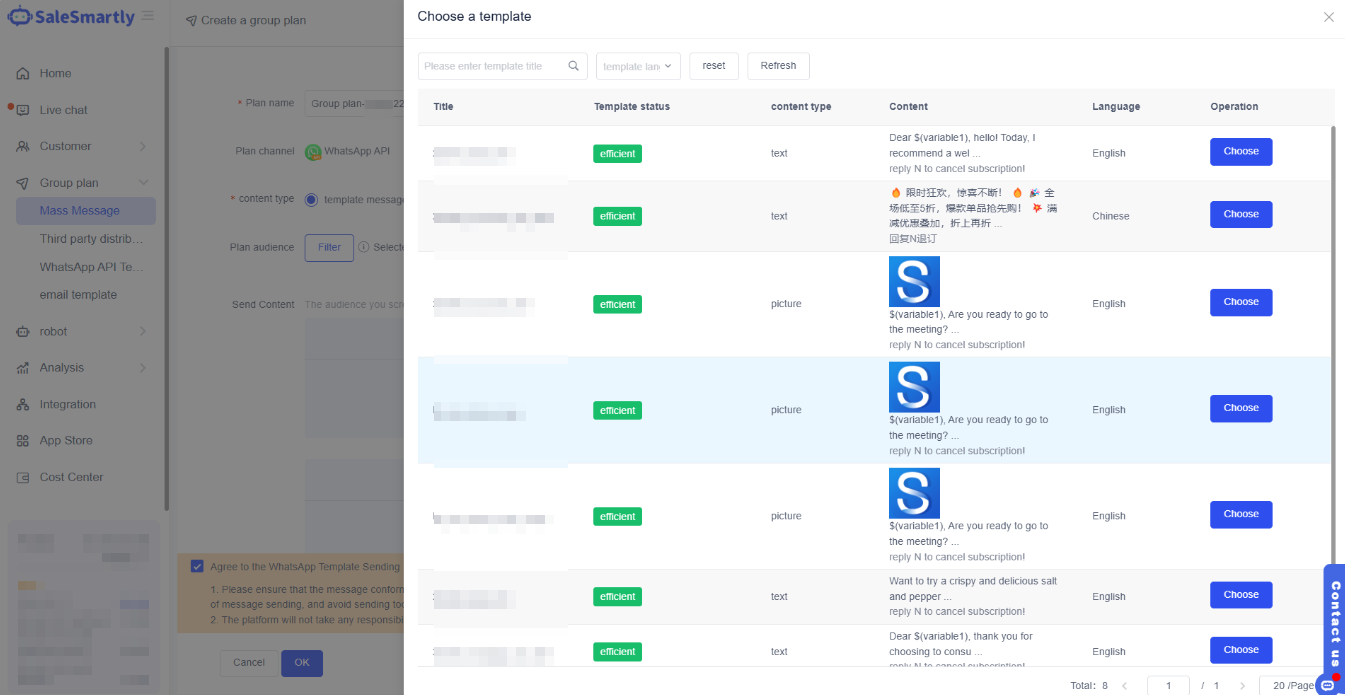This screenshot has width=1345, height=695.
Task: Open the email template menu item
Action: (78, 295)
